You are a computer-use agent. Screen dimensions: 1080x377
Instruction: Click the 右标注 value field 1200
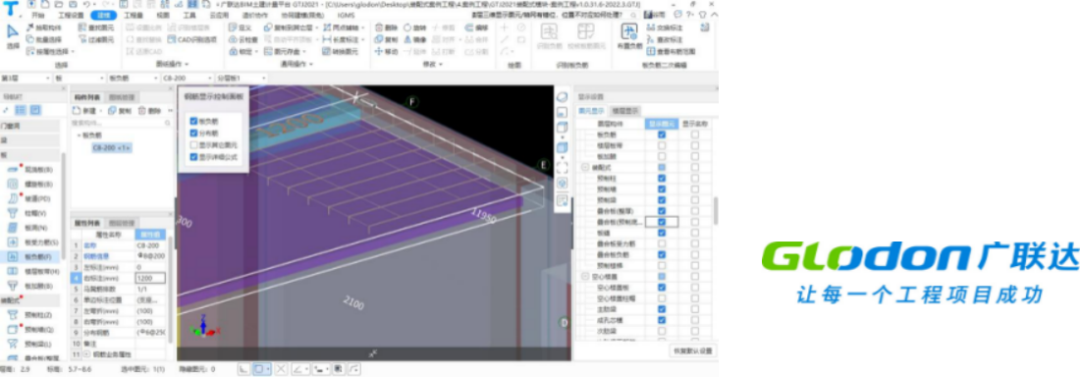[x=149, y=278]
